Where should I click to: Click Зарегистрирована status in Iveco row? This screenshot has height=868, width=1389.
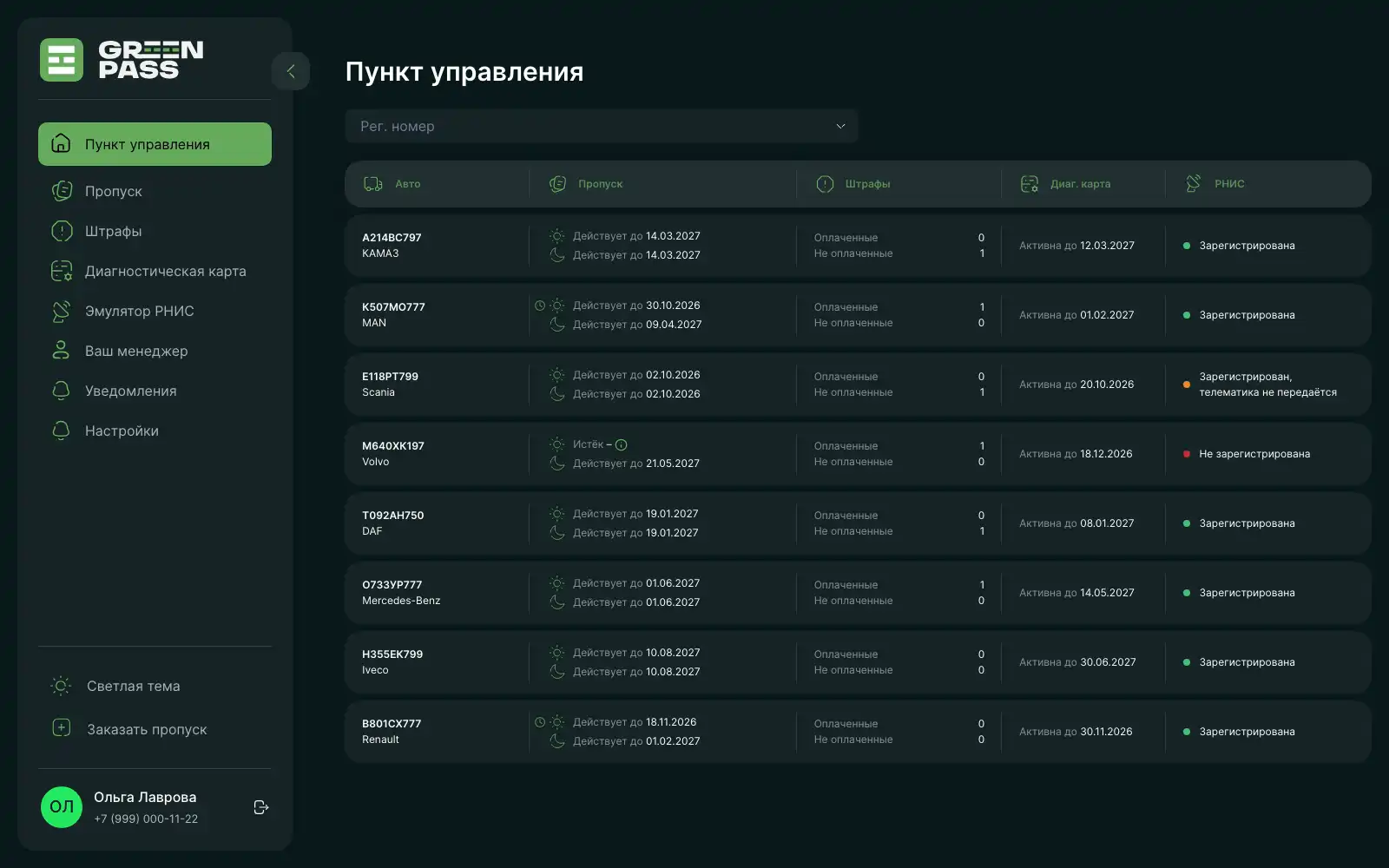pyautogui.click(x=1247, y=662)
